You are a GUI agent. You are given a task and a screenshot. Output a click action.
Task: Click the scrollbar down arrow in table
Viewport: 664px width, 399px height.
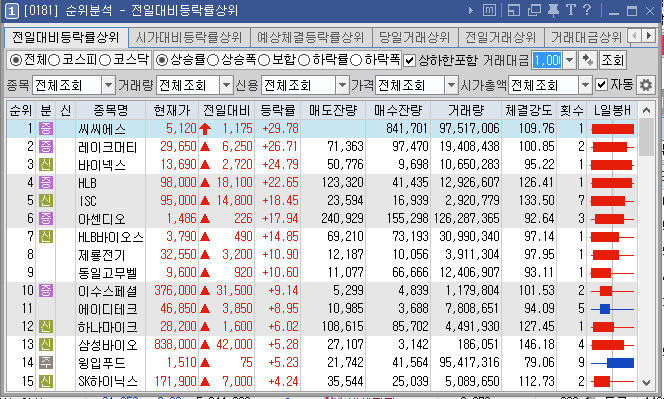(646, 382)
